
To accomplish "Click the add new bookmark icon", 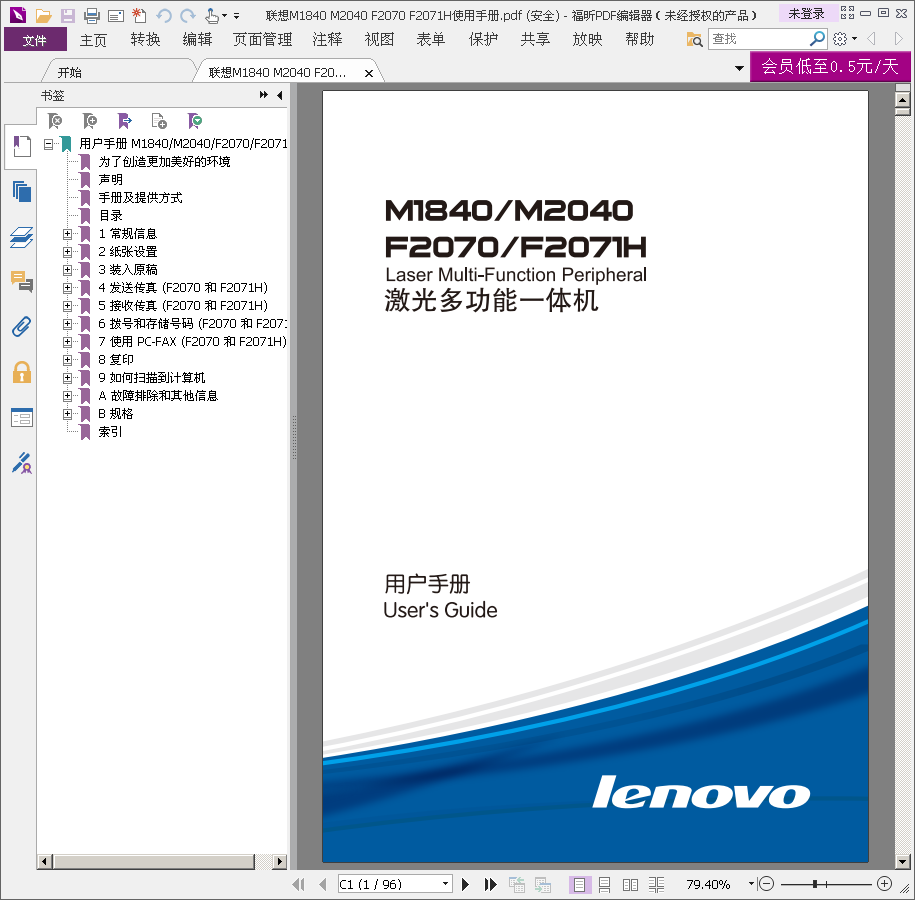I will 90,121.
